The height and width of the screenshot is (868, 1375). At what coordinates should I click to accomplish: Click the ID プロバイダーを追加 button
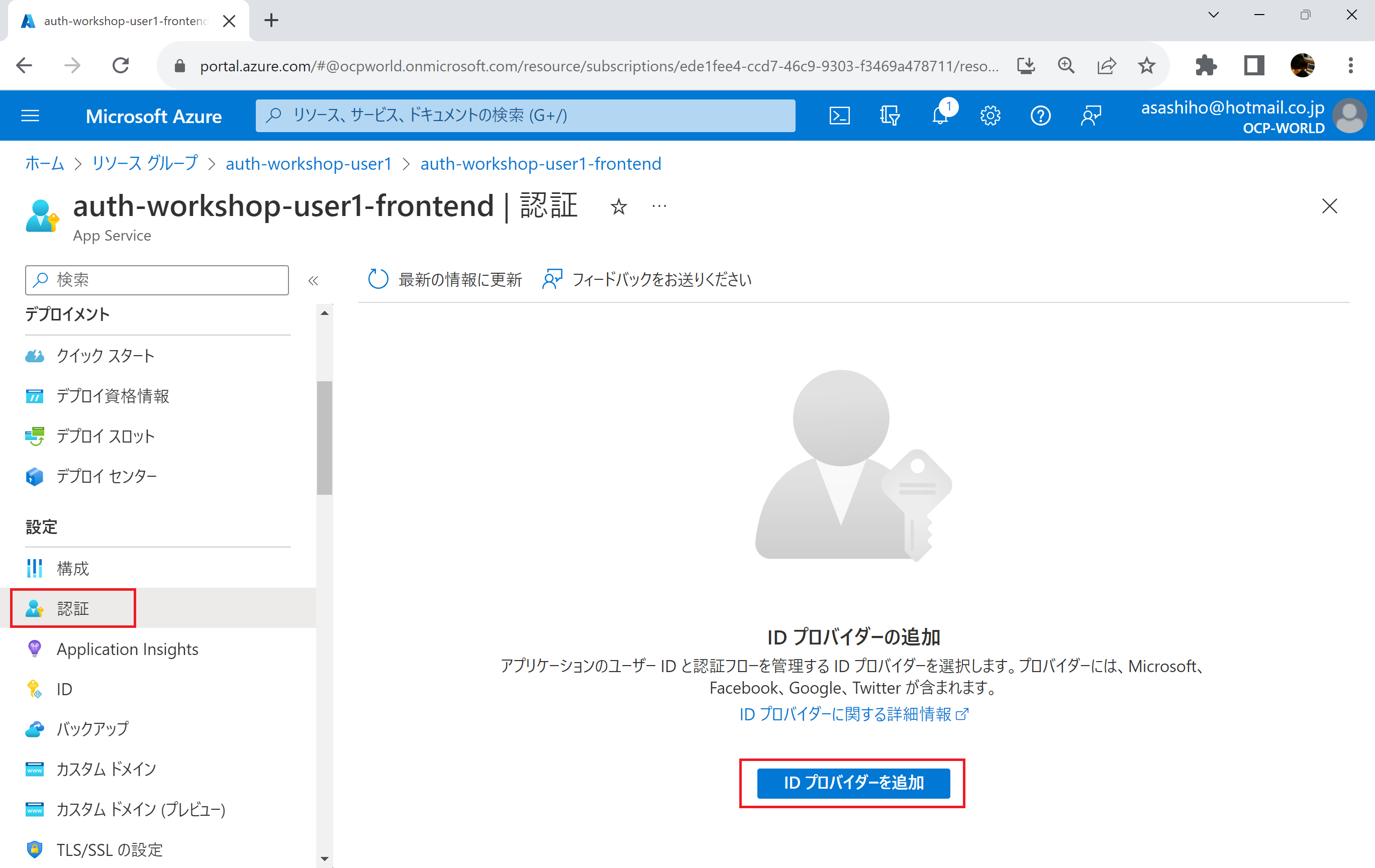pyautogui.click(x=852, y=783)
